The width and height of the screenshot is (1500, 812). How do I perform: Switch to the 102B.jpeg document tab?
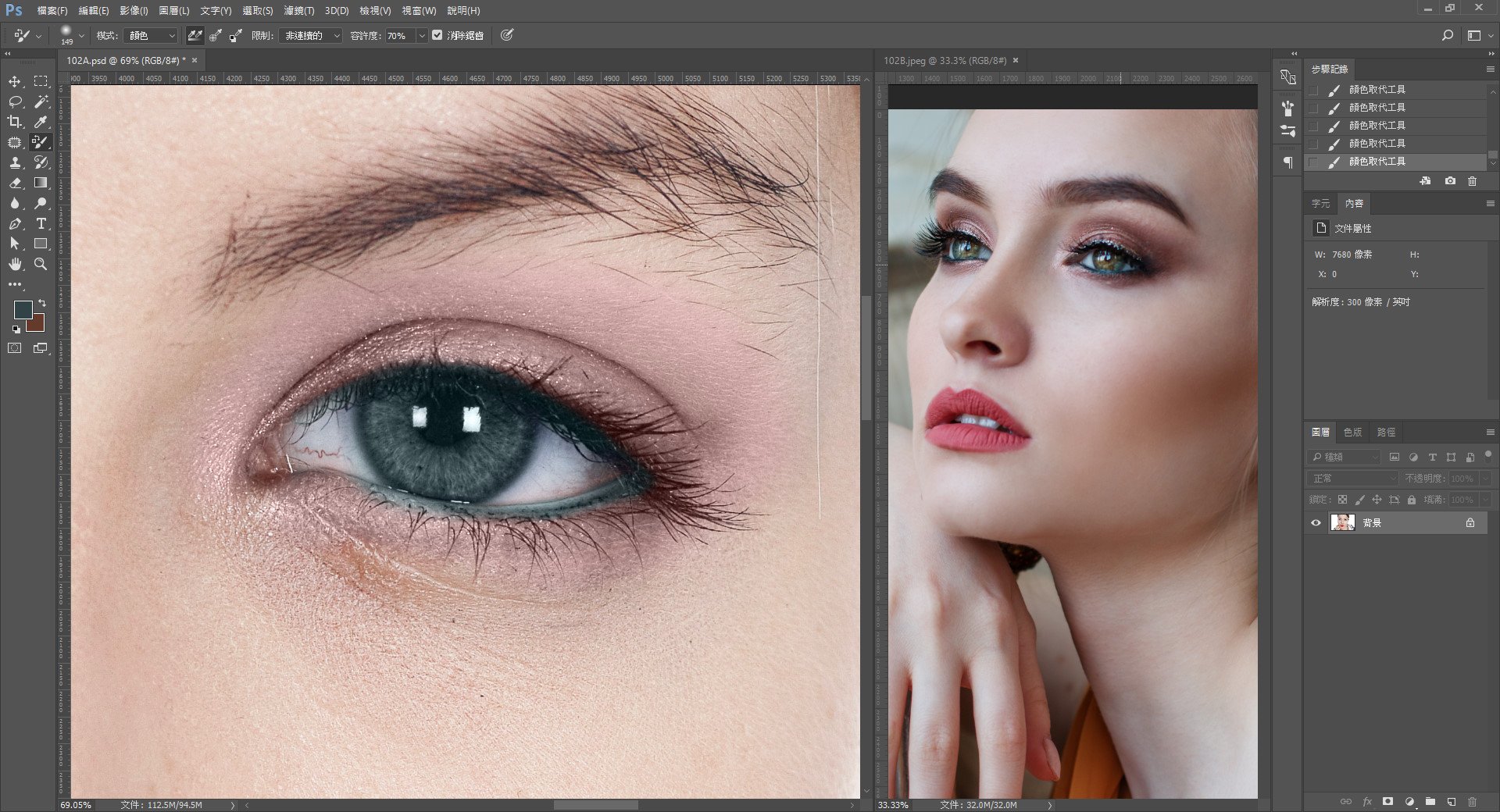point(945,60)
